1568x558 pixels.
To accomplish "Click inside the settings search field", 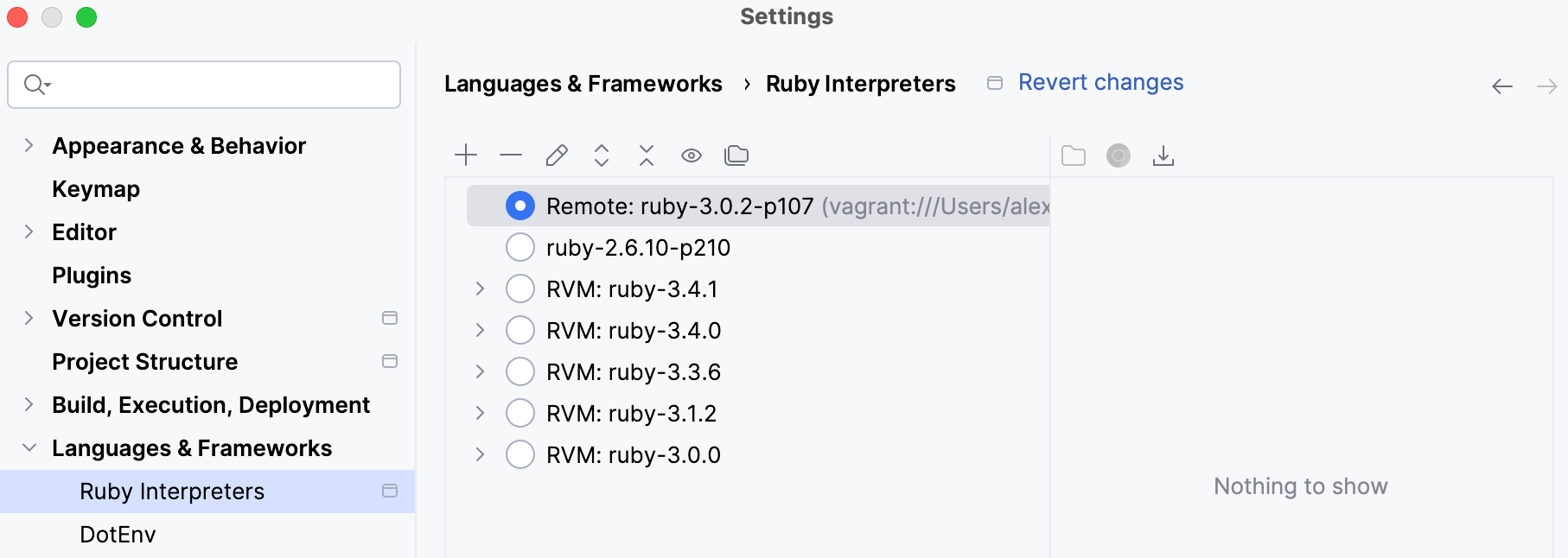I will pyautogui.click(x=203, y=85).
